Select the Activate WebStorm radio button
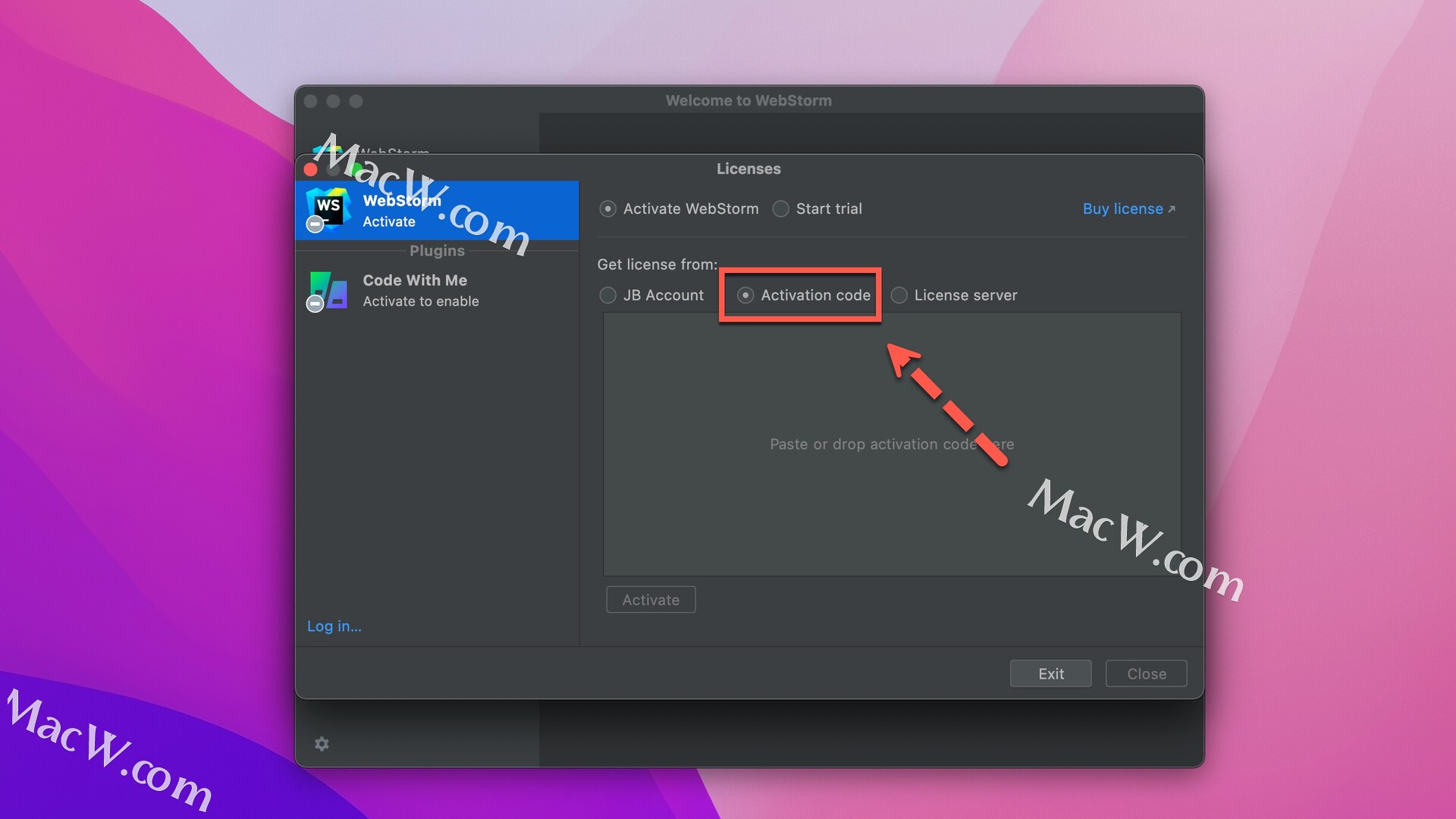 (x=607, y=209)
